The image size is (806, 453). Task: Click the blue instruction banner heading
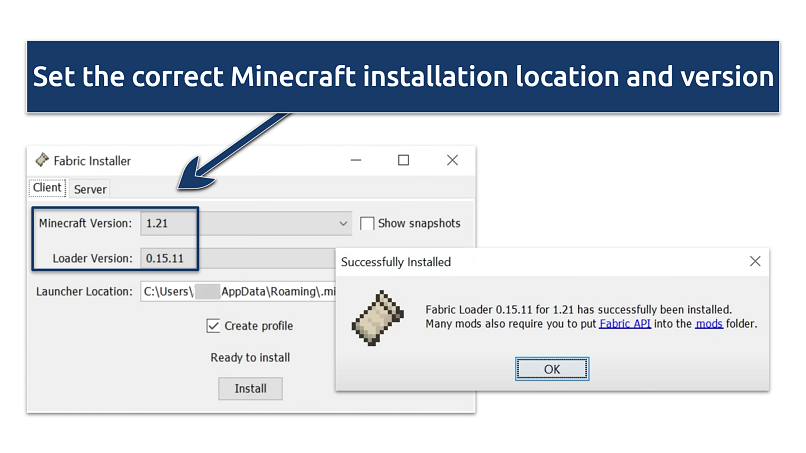pyautogui.click(x=403, y=76)
